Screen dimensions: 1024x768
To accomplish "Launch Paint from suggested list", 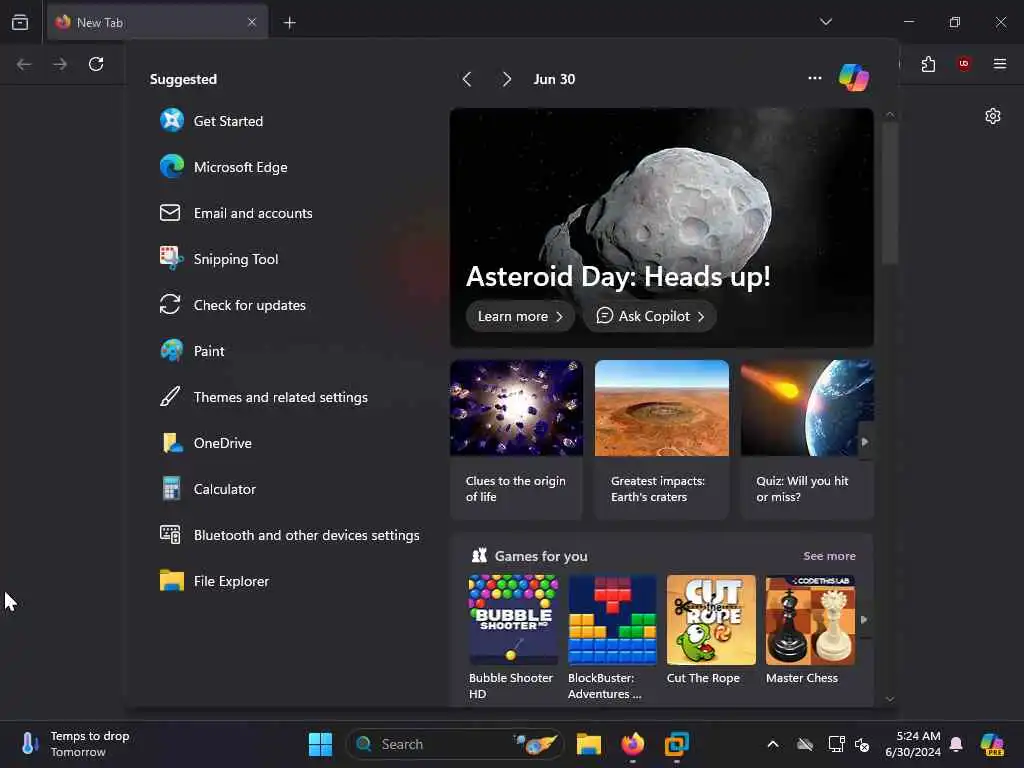I will [x=192, y=351].
